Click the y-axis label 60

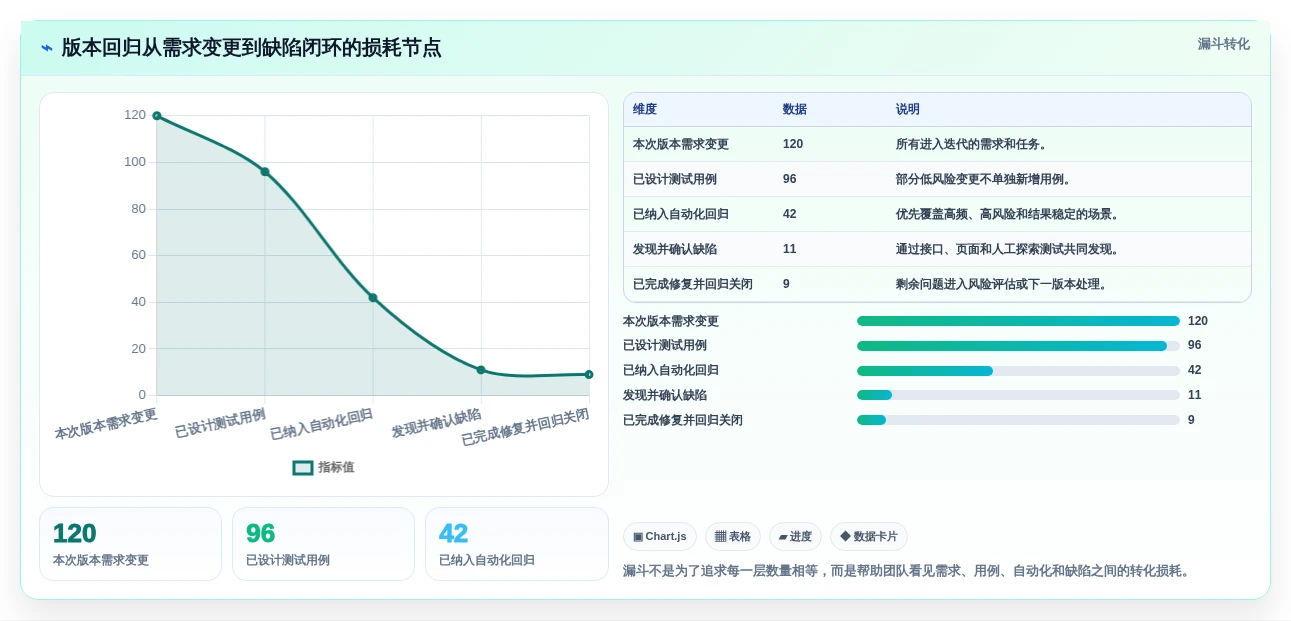(x=139, y=255)
